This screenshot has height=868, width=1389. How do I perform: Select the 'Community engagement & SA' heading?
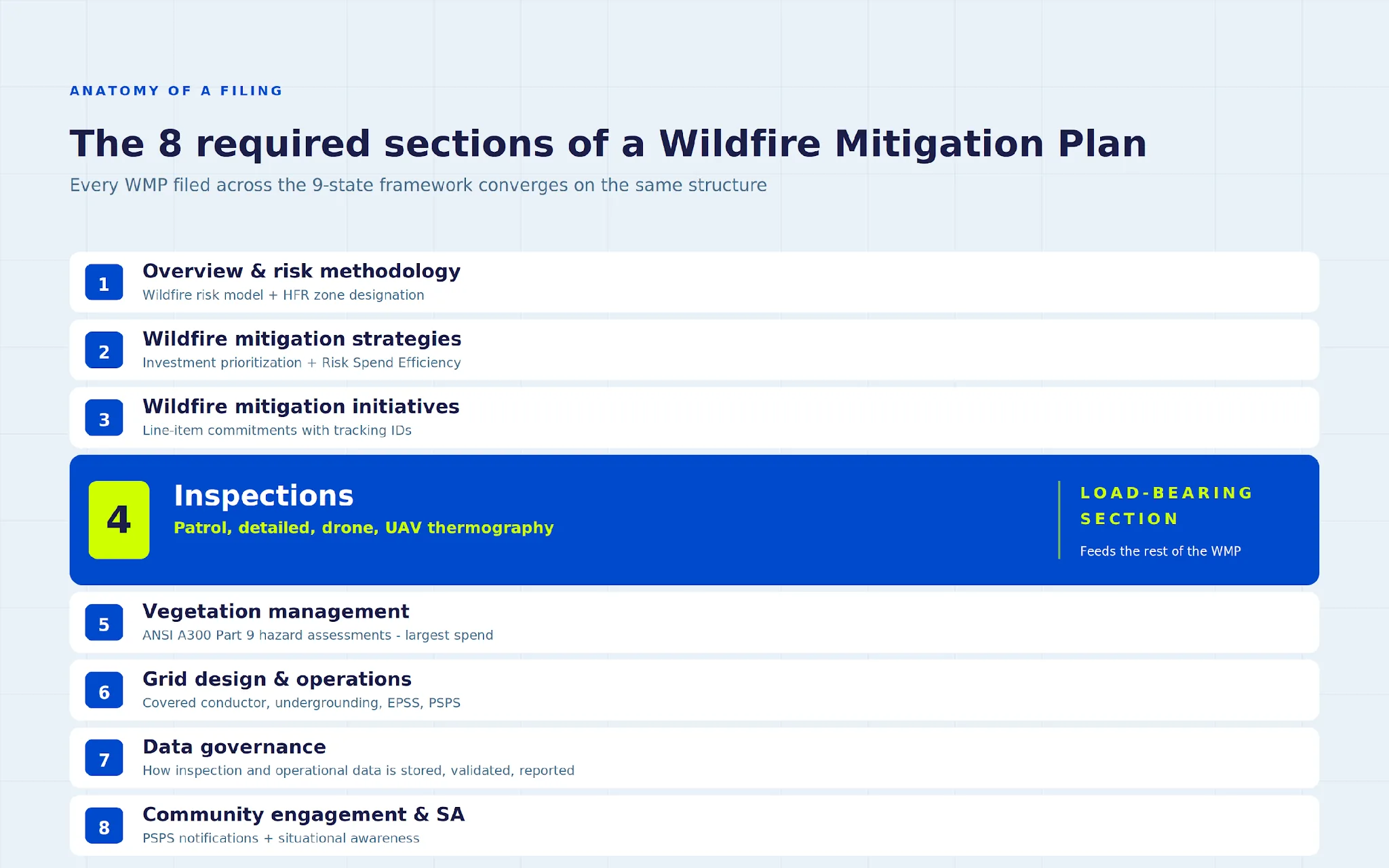click(x=303, y=814)
